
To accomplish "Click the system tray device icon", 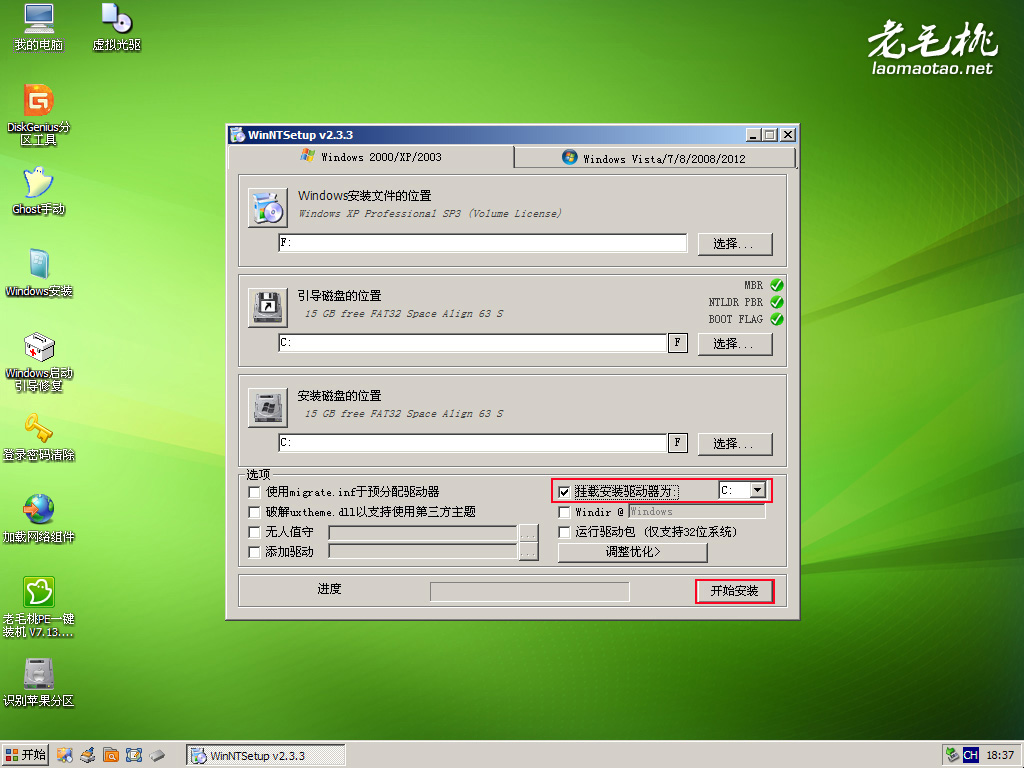I will click(x=953, y=755).
